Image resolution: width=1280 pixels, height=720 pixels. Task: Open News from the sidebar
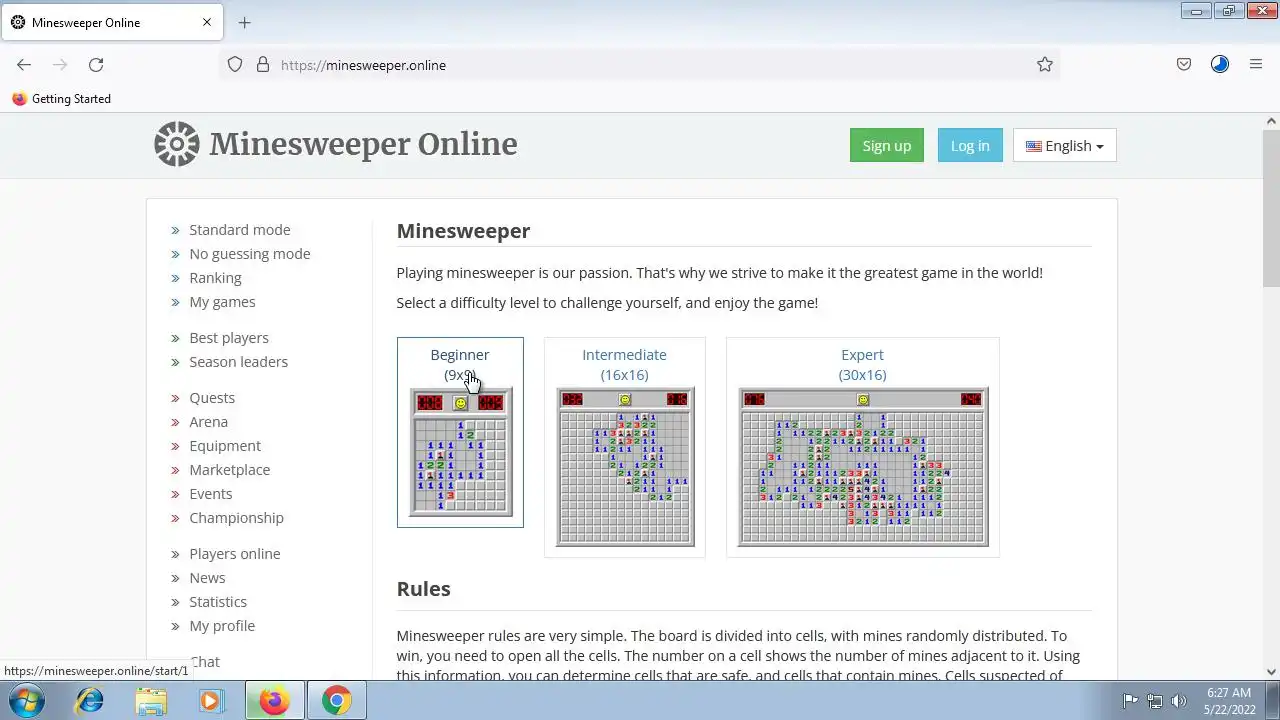point(207,578)
